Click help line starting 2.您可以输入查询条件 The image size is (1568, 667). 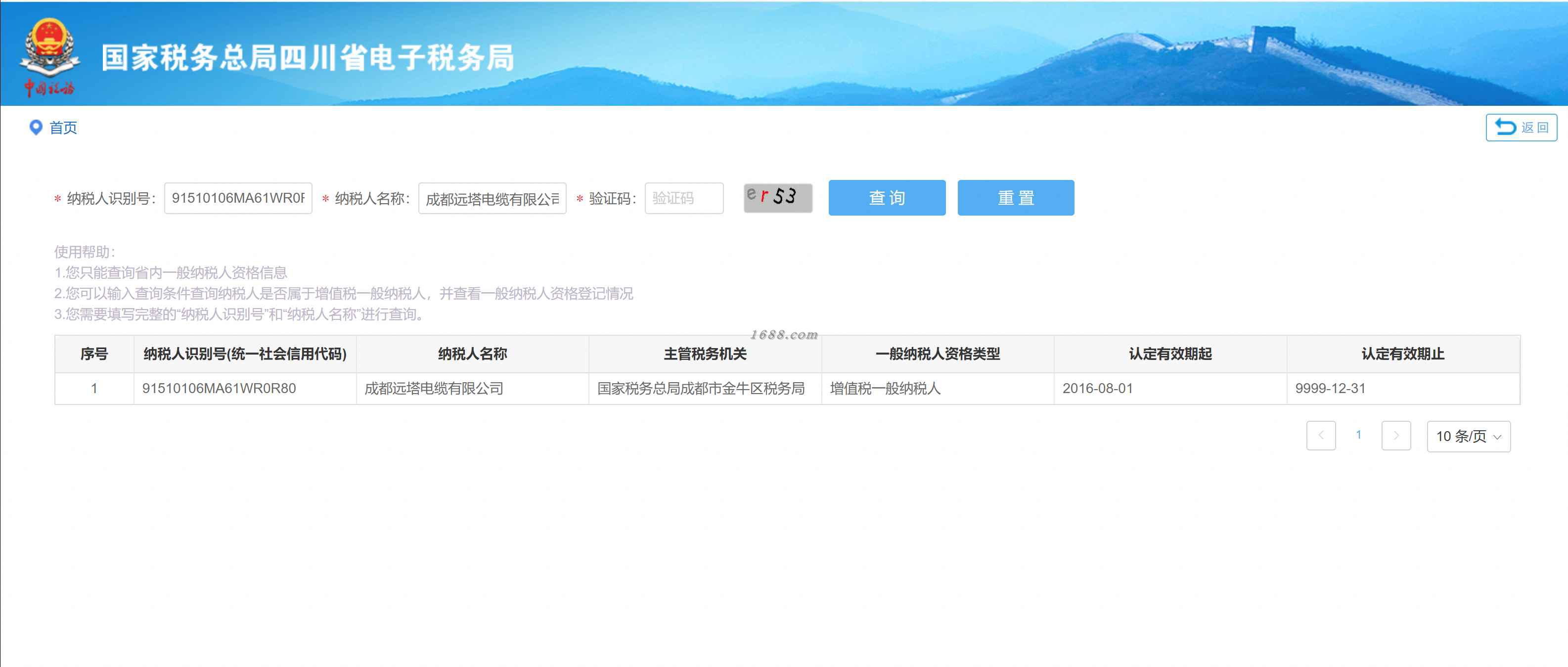[343, 293]
